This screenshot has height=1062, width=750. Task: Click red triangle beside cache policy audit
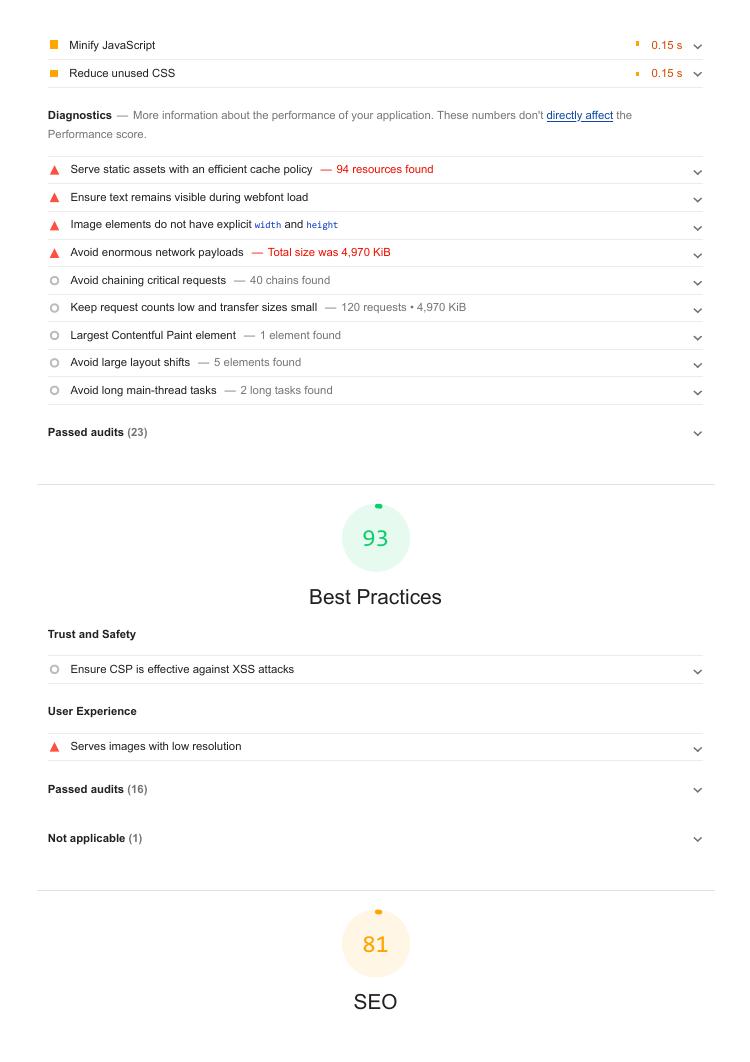(55, 170)
